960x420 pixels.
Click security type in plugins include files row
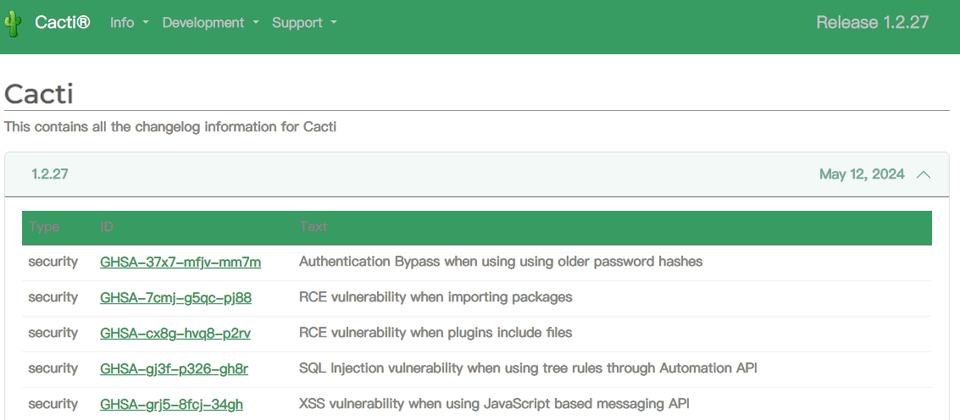53,333
